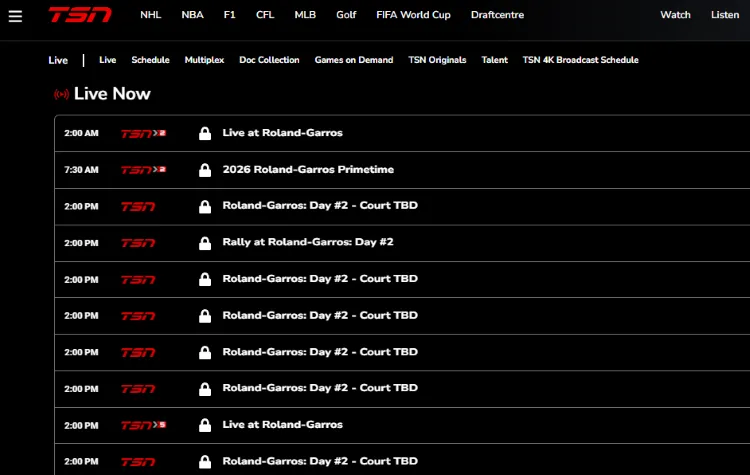Select the Games on Demand tab

point(354,60)
